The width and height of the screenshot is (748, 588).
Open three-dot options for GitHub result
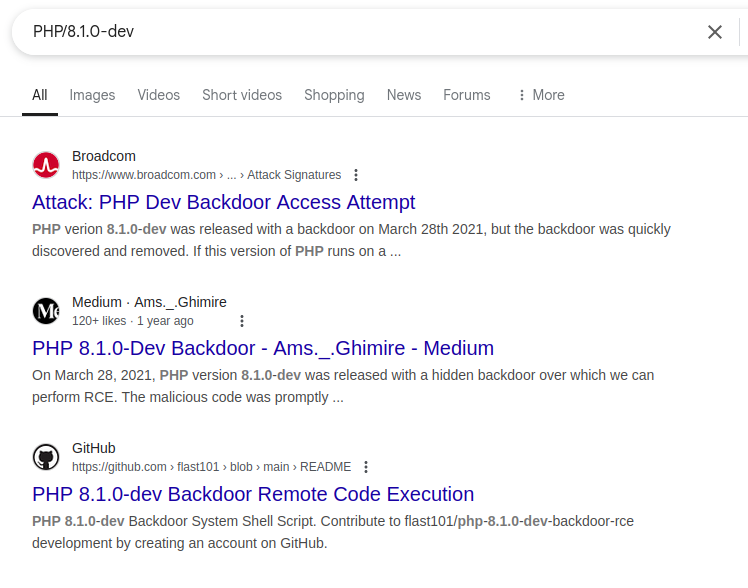click(366, 467)
